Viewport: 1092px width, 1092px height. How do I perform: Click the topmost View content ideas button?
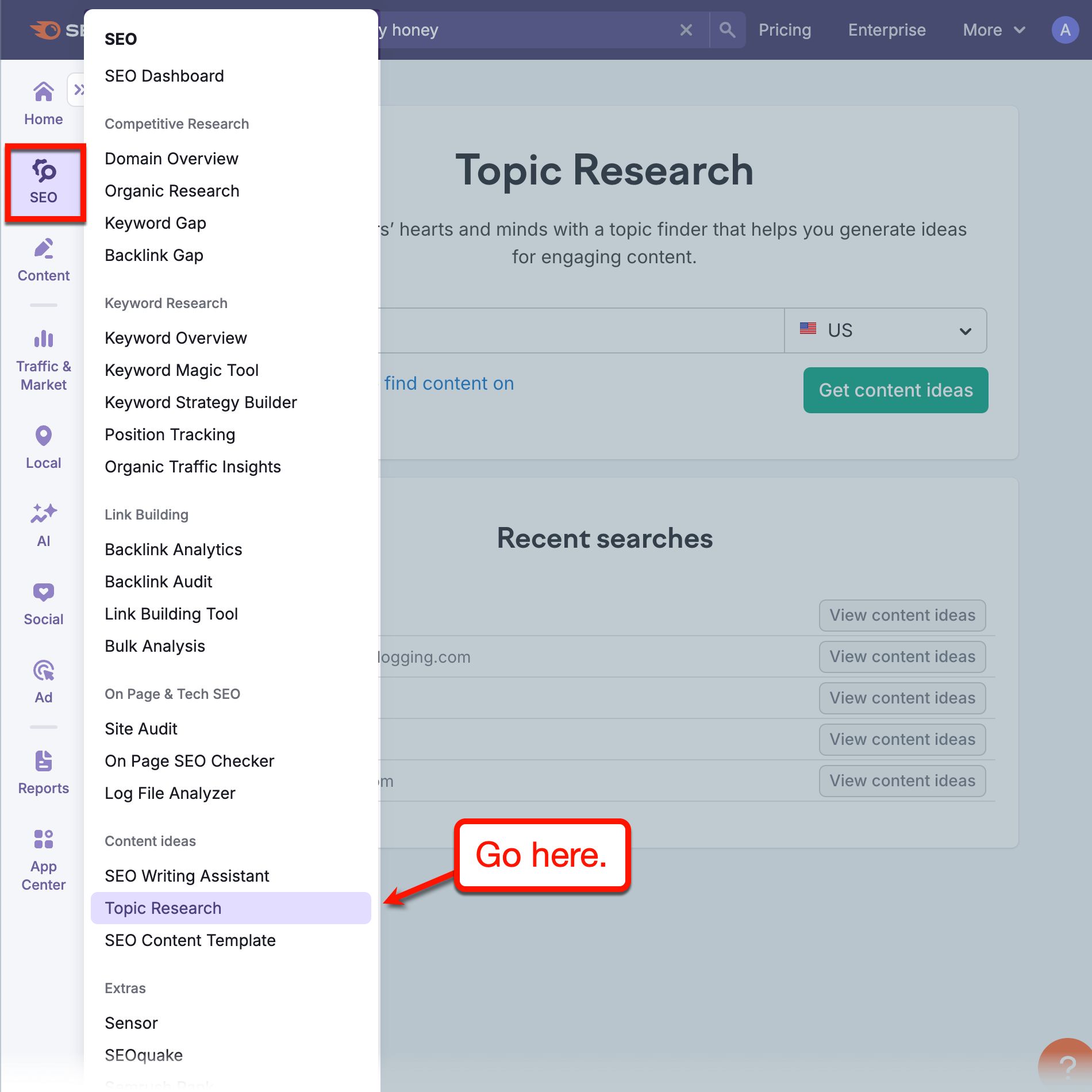902,615
